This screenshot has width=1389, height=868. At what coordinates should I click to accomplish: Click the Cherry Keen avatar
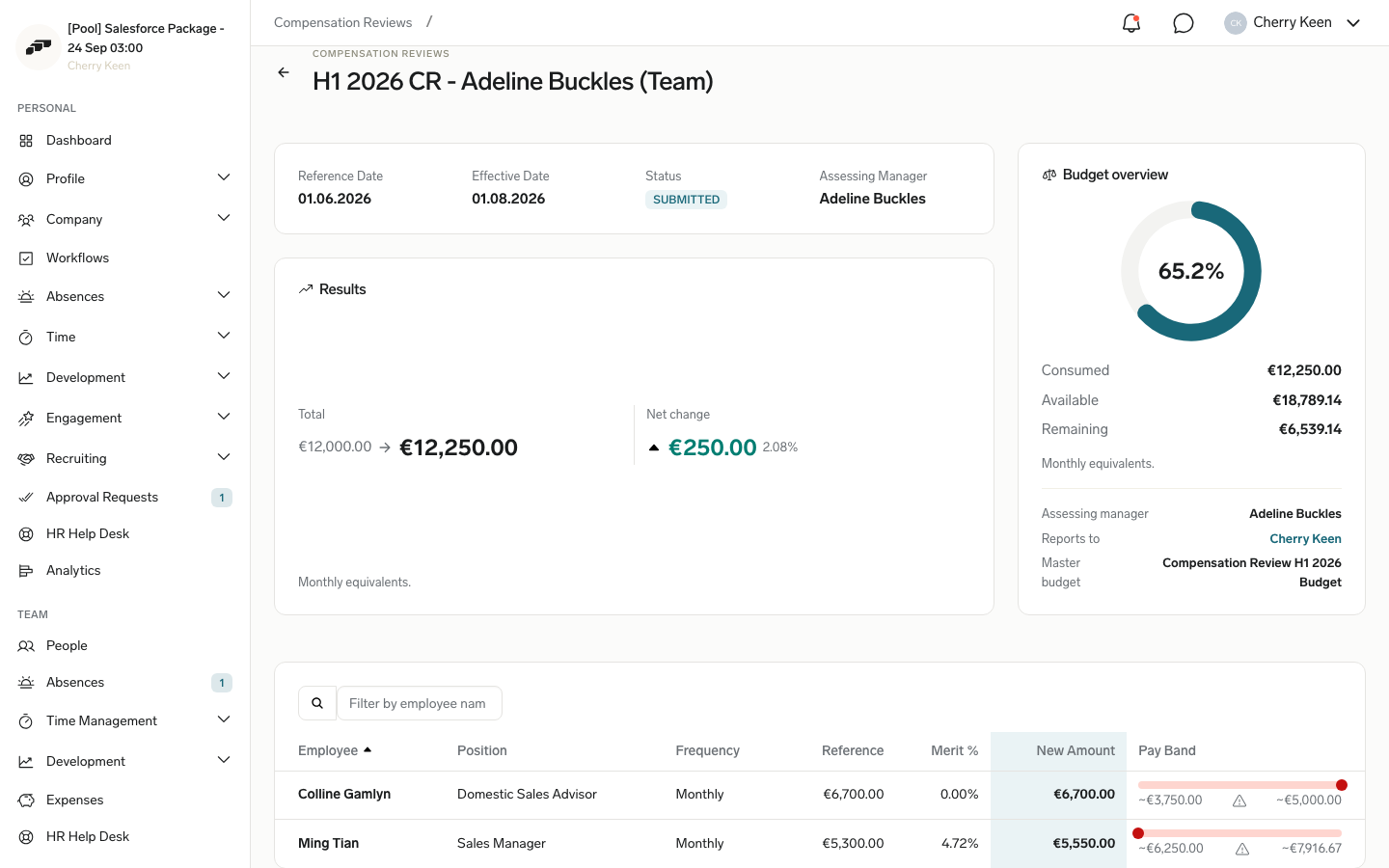(x=1236, y=23)
